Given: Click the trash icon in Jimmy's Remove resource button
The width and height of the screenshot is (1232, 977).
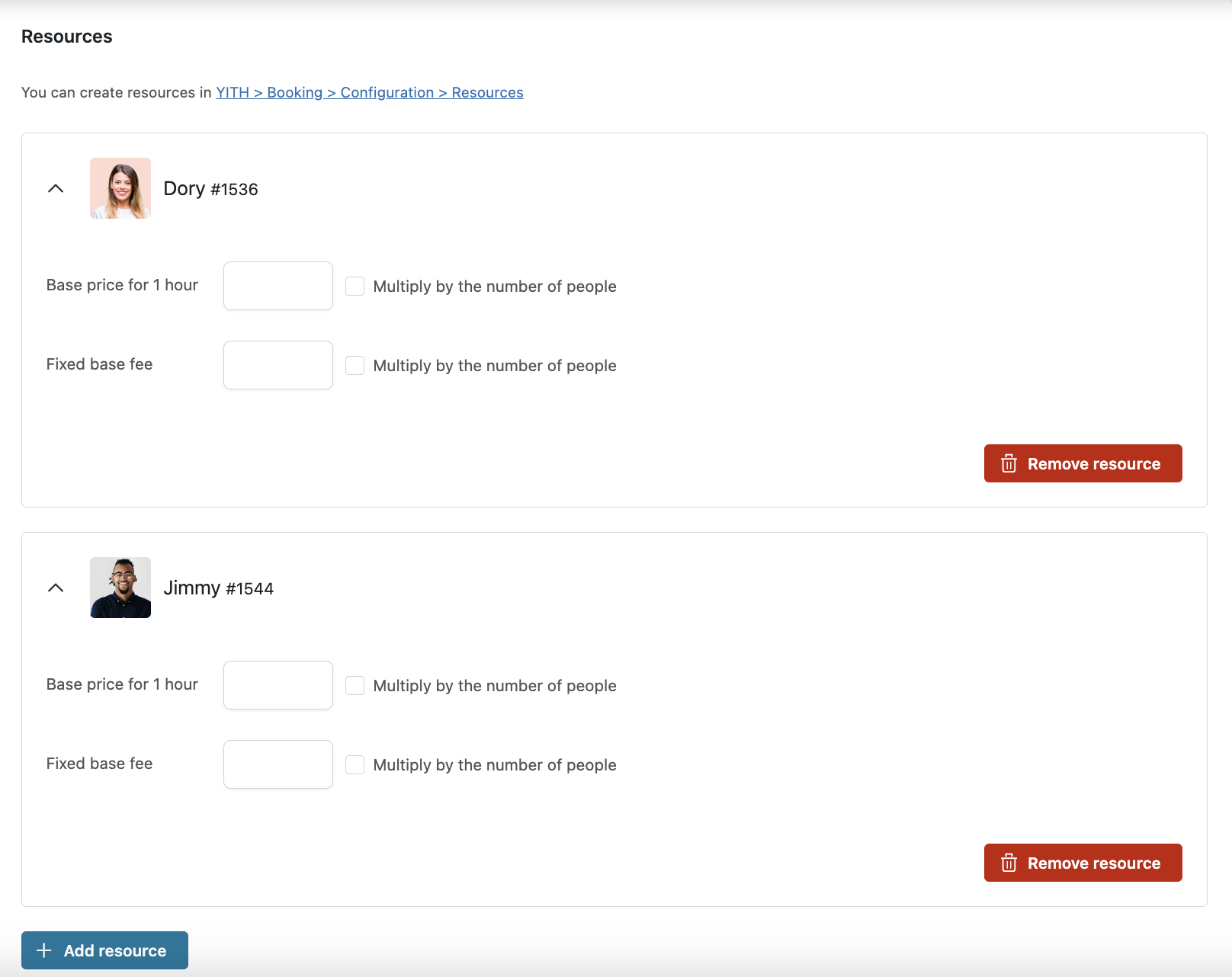Looking at the screenshot, I should pos(1009,863).
